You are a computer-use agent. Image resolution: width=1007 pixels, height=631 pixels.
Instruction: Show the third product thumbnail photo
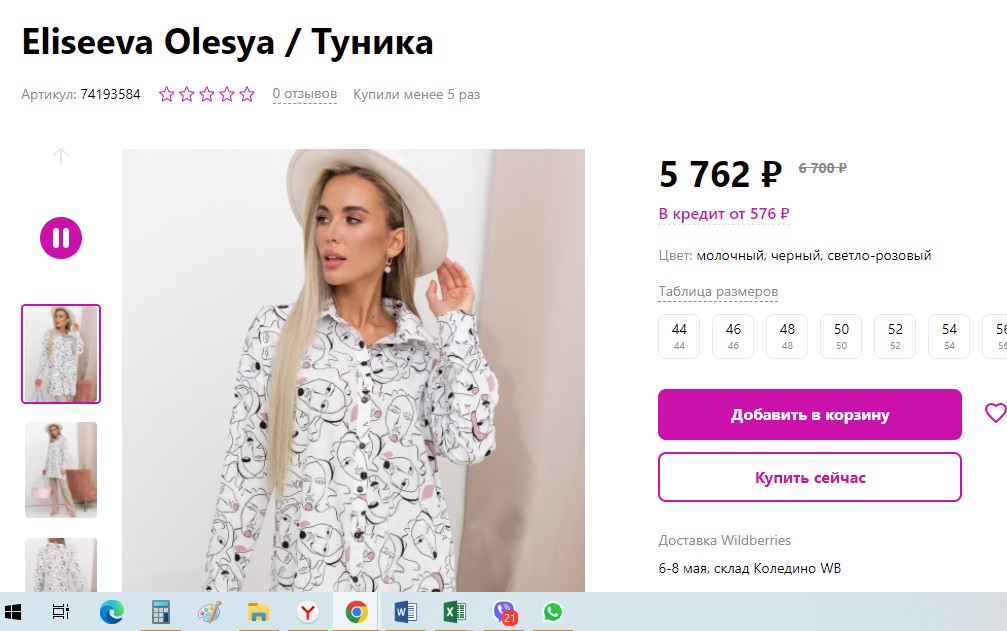[x=61, y=564]
